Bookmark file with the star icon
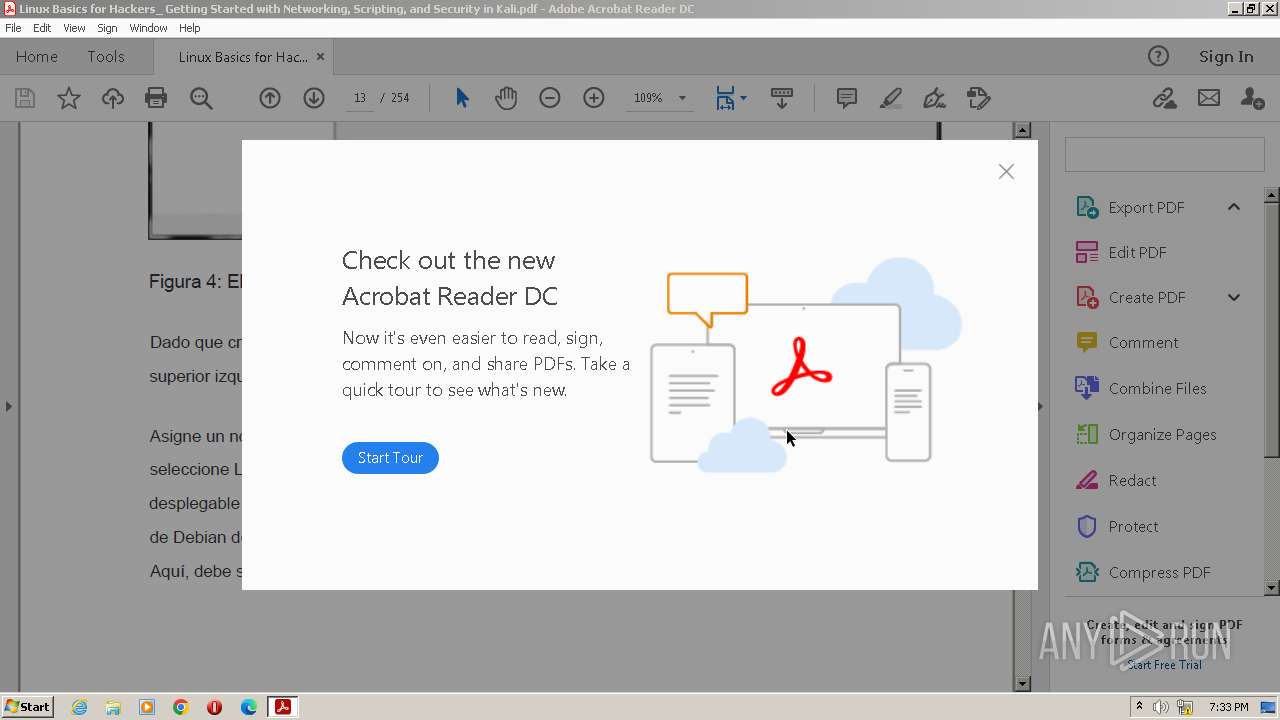The width and height of the screenshot is (1280, 720). (68, 98)
